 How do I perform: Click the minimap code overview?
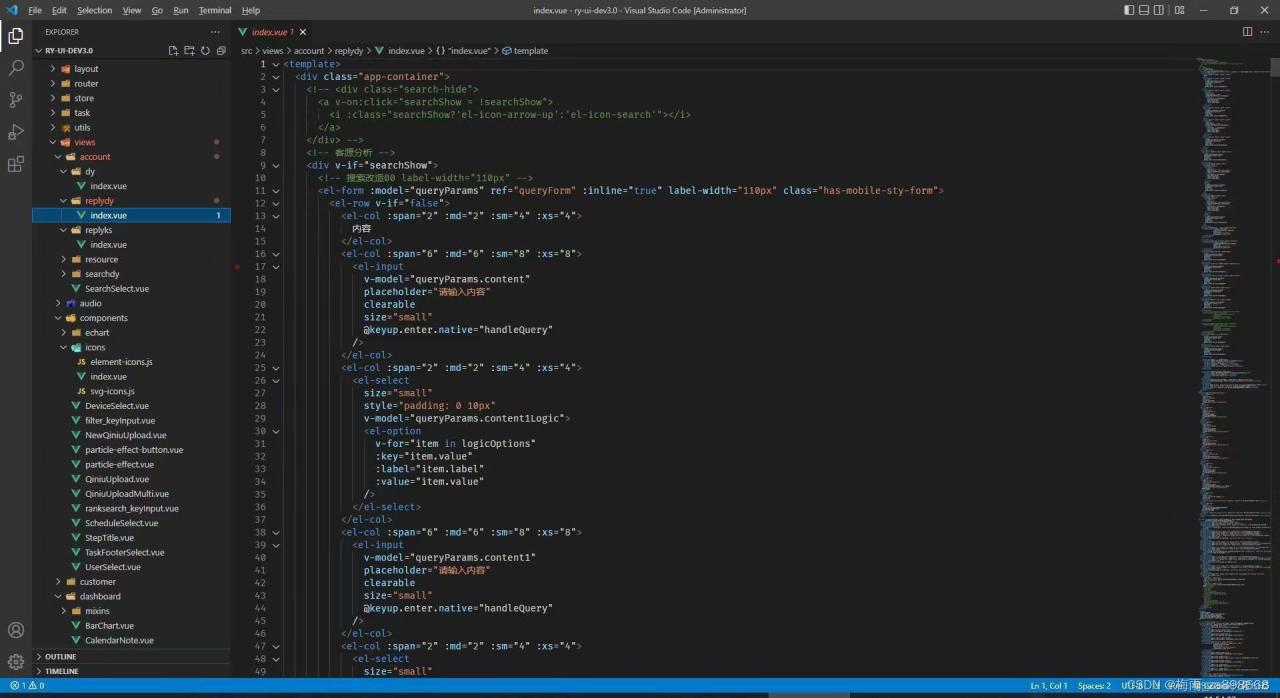pos(1235,300)
